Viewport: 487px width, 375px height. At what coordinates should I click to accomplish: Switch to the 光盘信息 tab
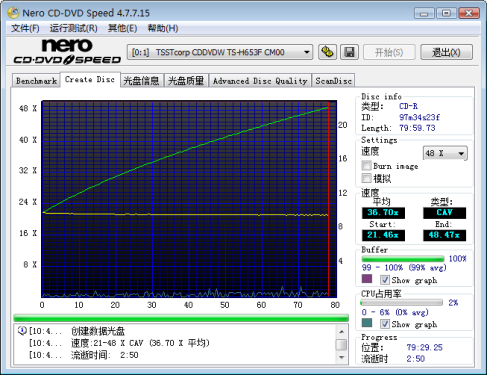point(141,81)
